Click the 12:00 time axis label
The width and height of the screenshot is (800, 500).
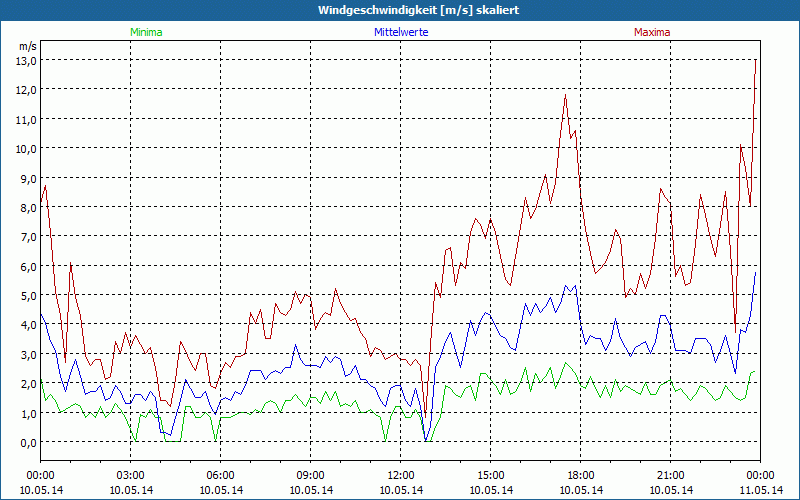[x=401, y=476]
